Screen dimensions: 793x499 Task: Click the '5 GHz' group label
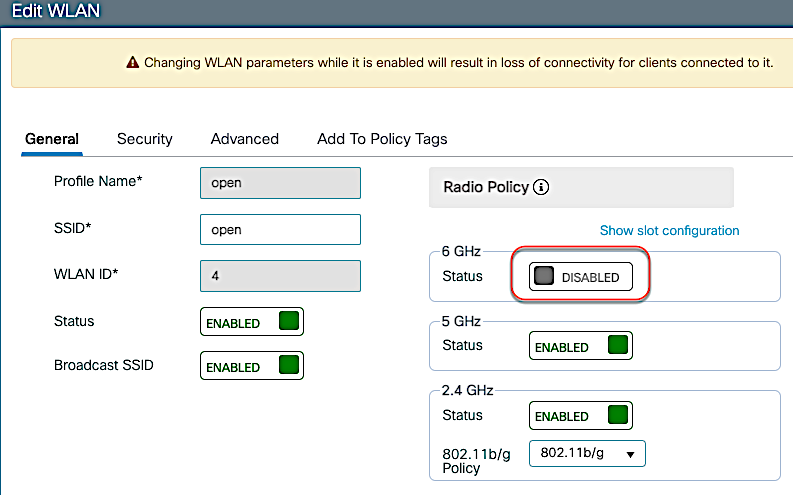461,322
